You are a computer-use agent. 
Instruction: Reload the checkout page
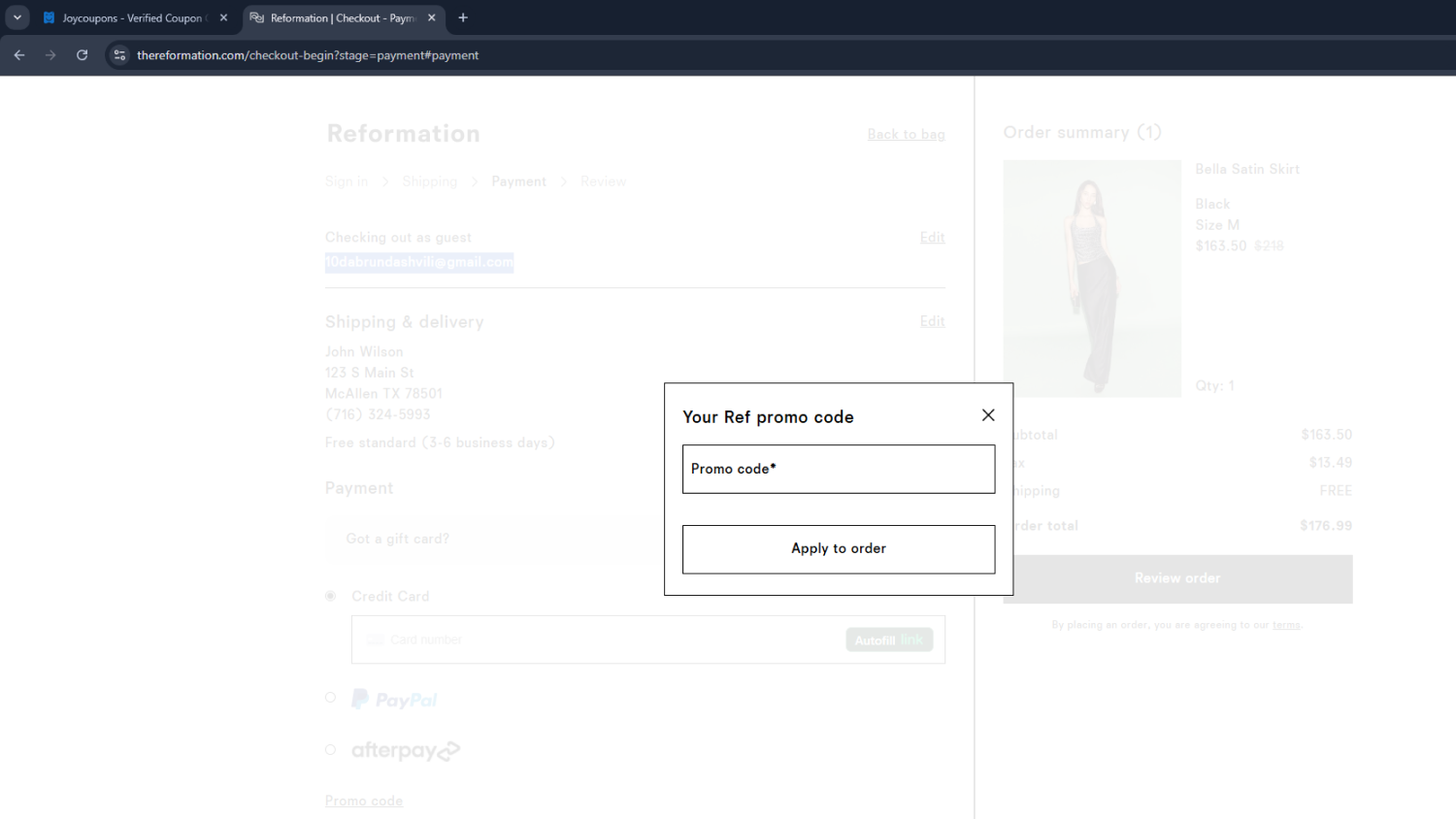coord(83,55)
